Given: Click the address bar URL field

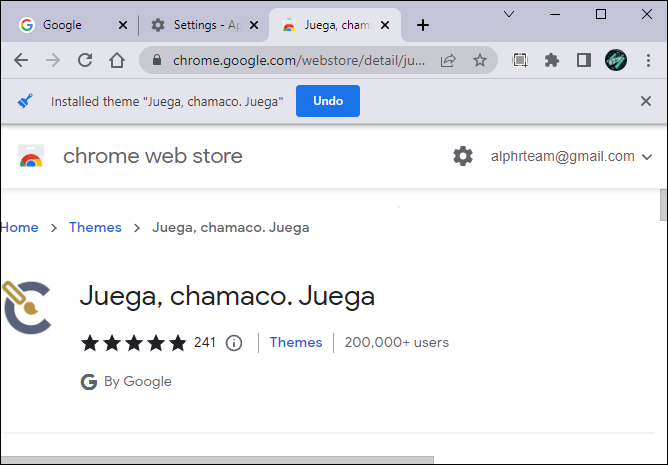Looking at the screenshot, I should (299, 61).
